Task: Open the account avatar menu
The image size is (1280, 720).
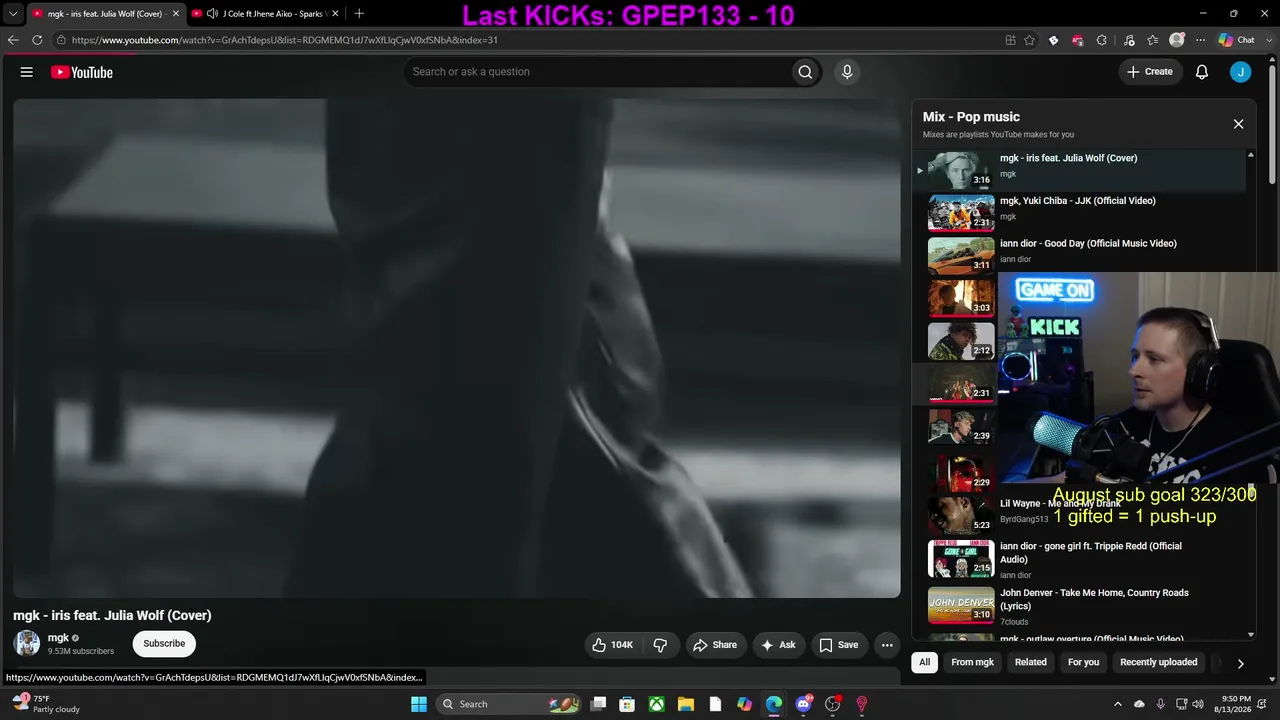Action: pos(1240,72)
